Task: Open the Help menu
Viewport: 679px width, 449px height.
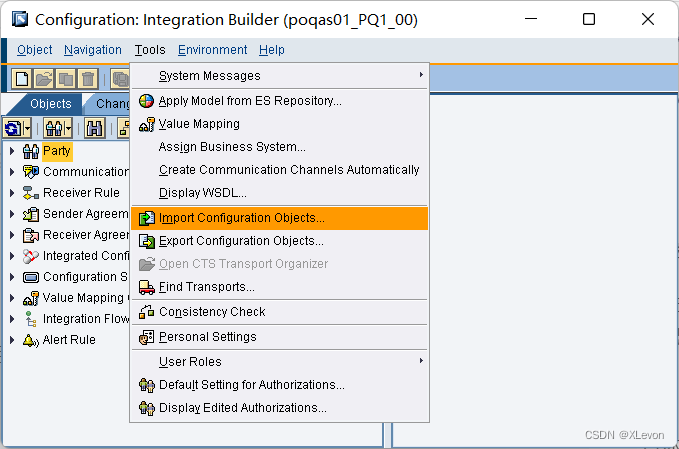Action: (272, 50)
